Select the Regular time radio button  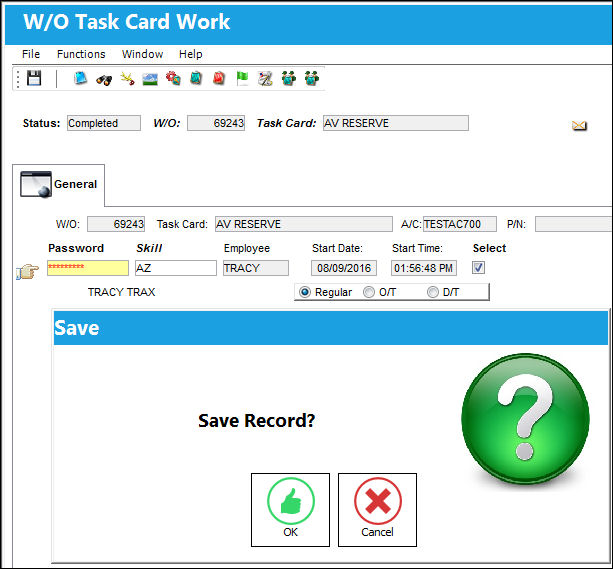tap(305, 292)
